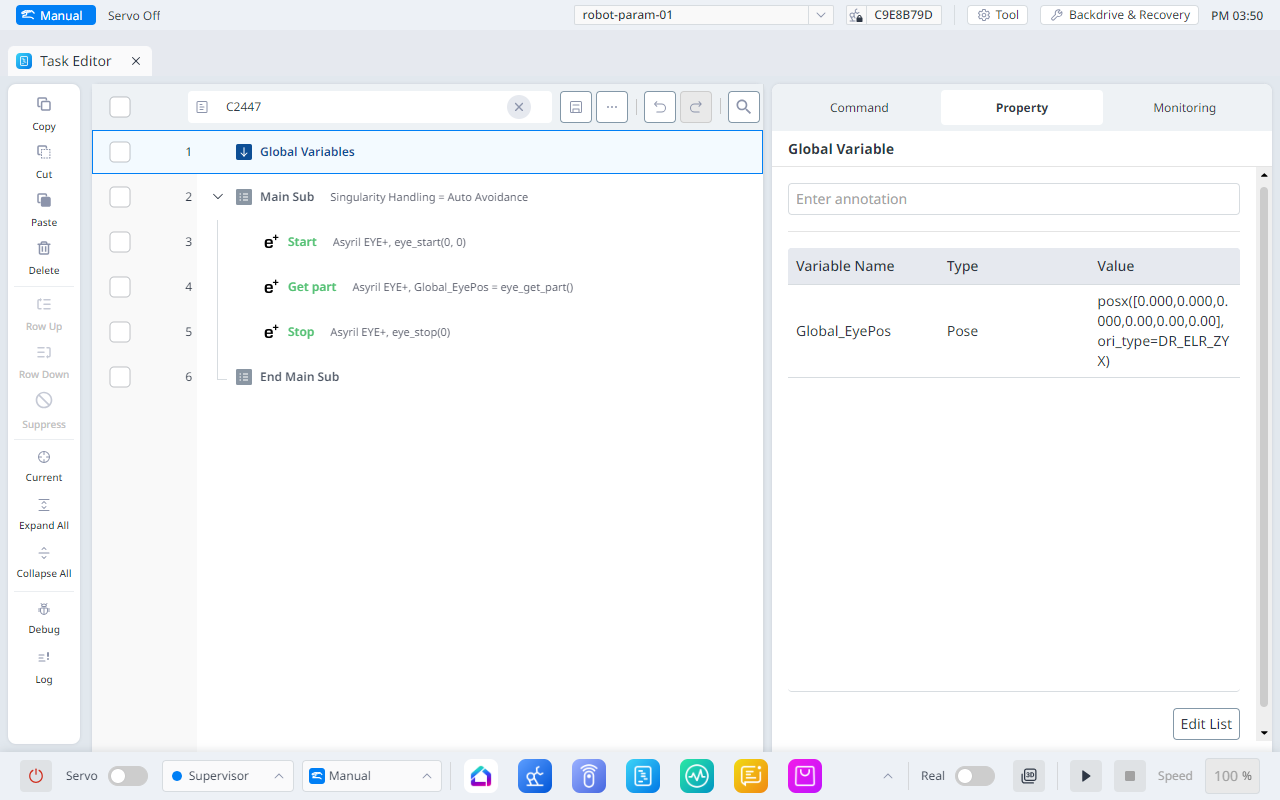
Task: Open the Log panel icon
Action: coord(44,657)
